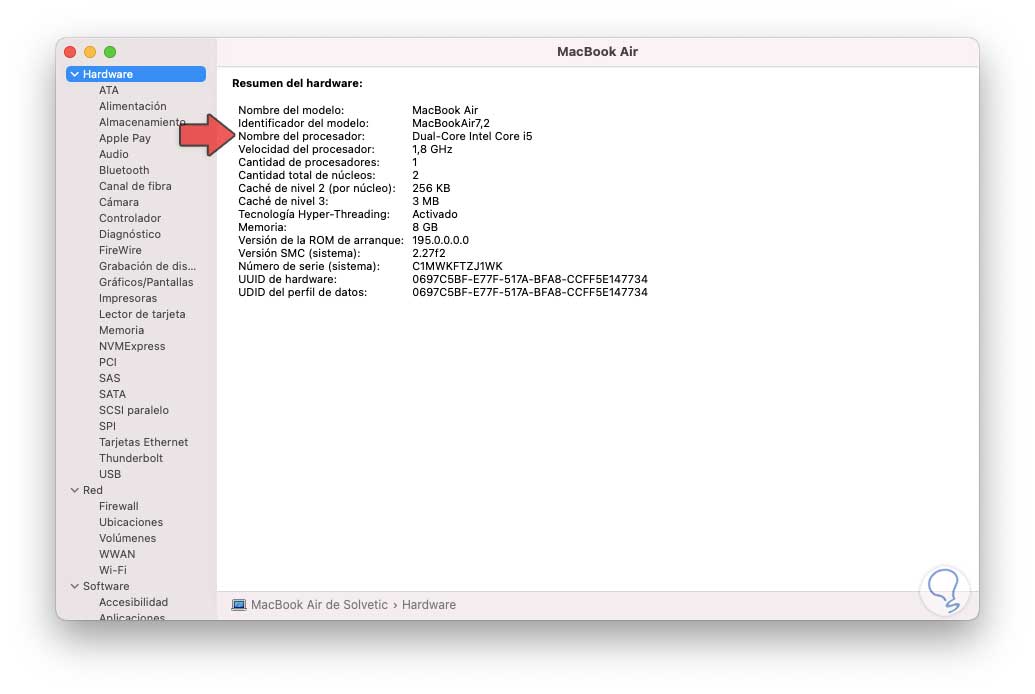Image resolution: width=1035 pixels, height=694 pixels.
Task: Collapse the Red section chevron
Action: [75, 490]
